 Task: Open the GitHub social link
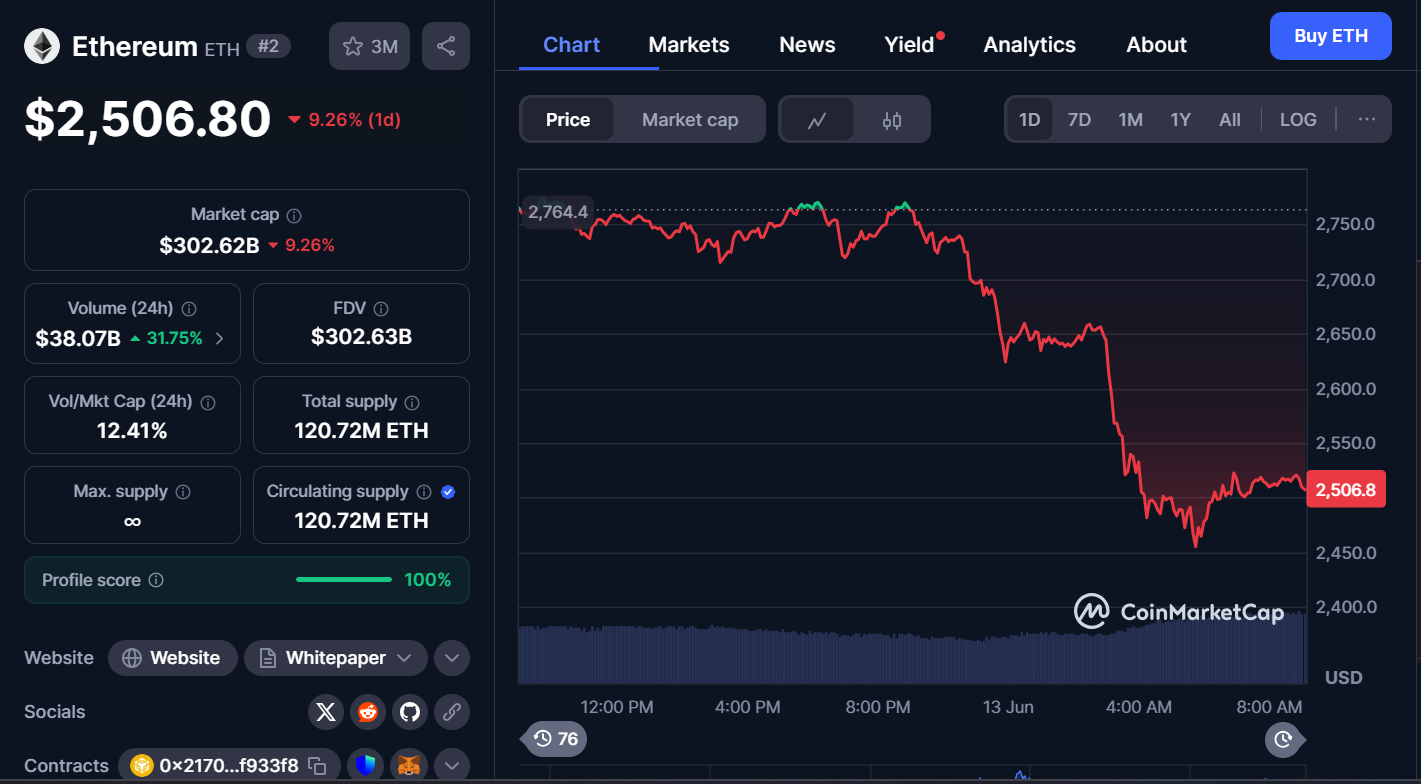point(409,712)
